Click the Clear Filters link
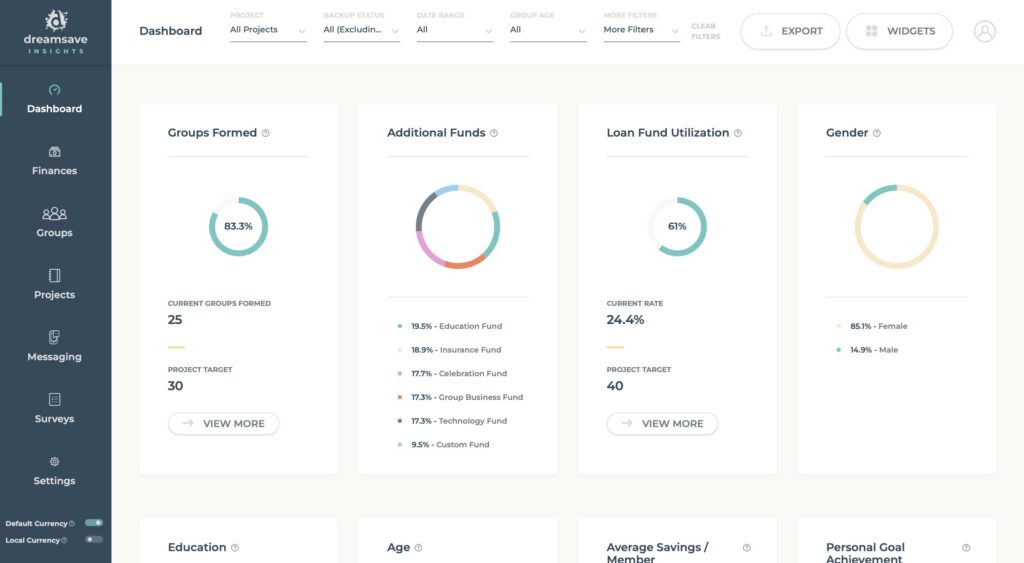This screenshot has height=563, width=1024. point(704,31)
